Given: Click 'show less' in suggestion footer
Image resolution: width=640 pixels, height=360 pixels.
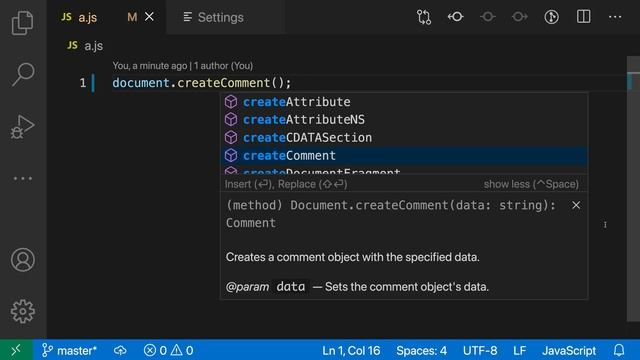Looking at the screenshot, I should (531, 184).
